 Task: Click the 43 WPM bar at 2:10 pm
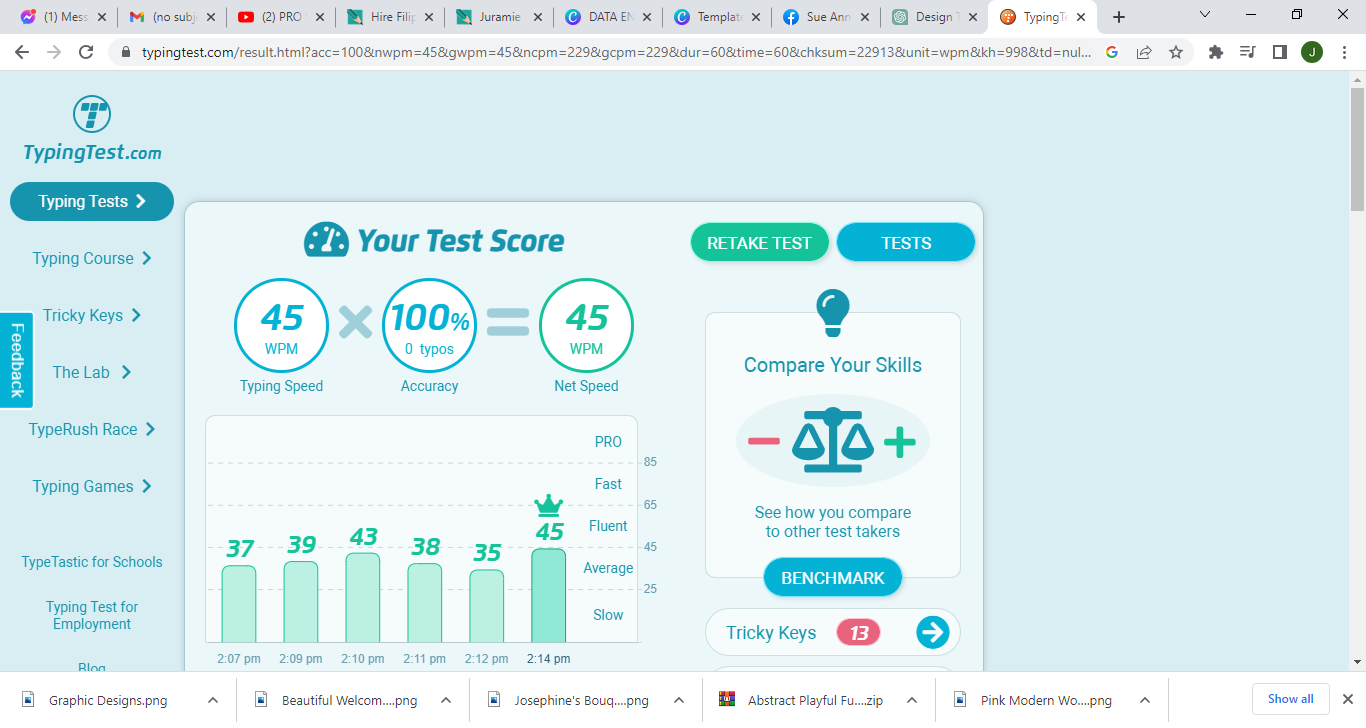coord(363,597)
